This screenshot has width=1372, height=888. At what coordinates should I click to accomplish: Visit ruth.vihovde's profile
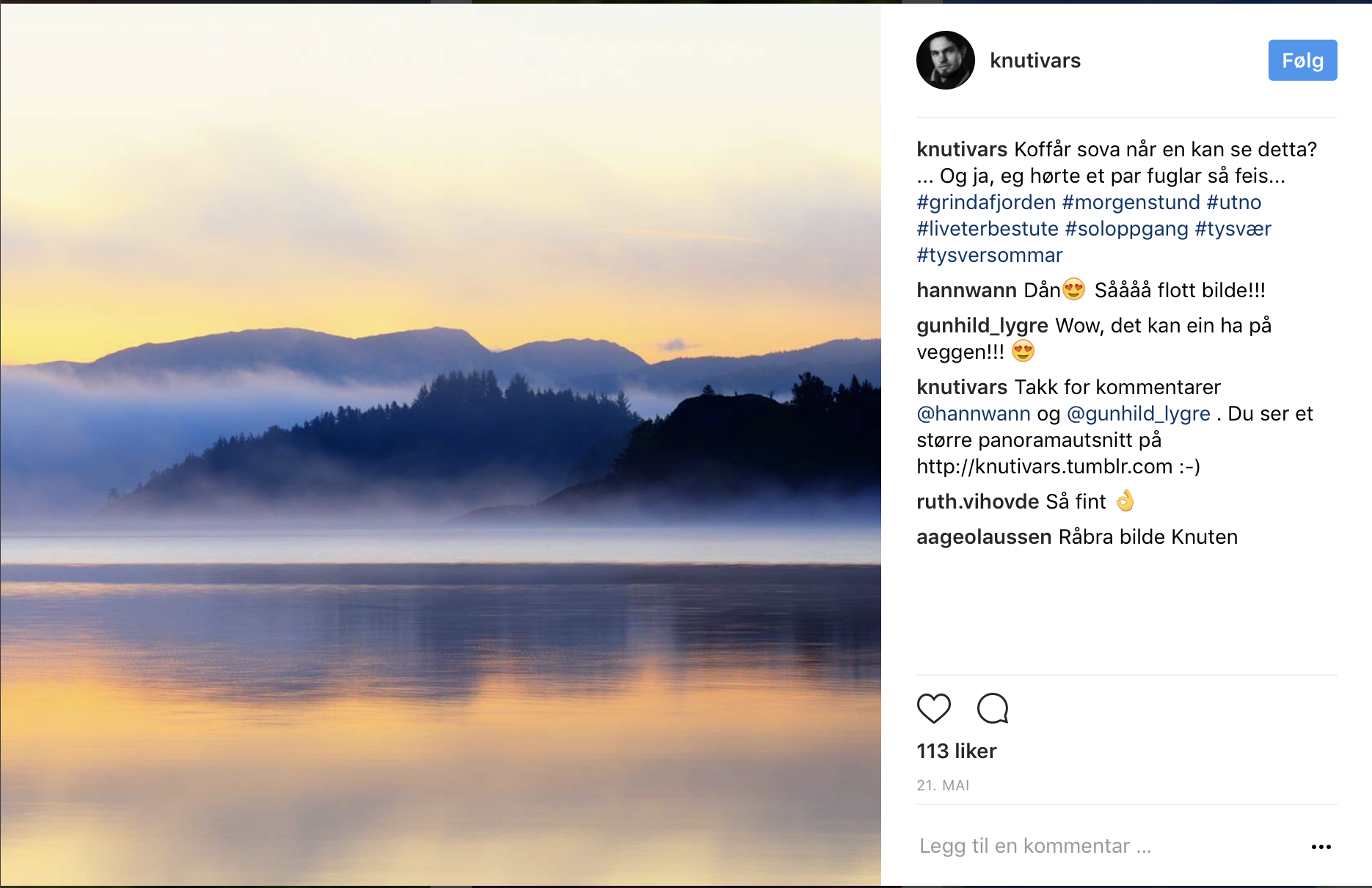pos(977,501)
